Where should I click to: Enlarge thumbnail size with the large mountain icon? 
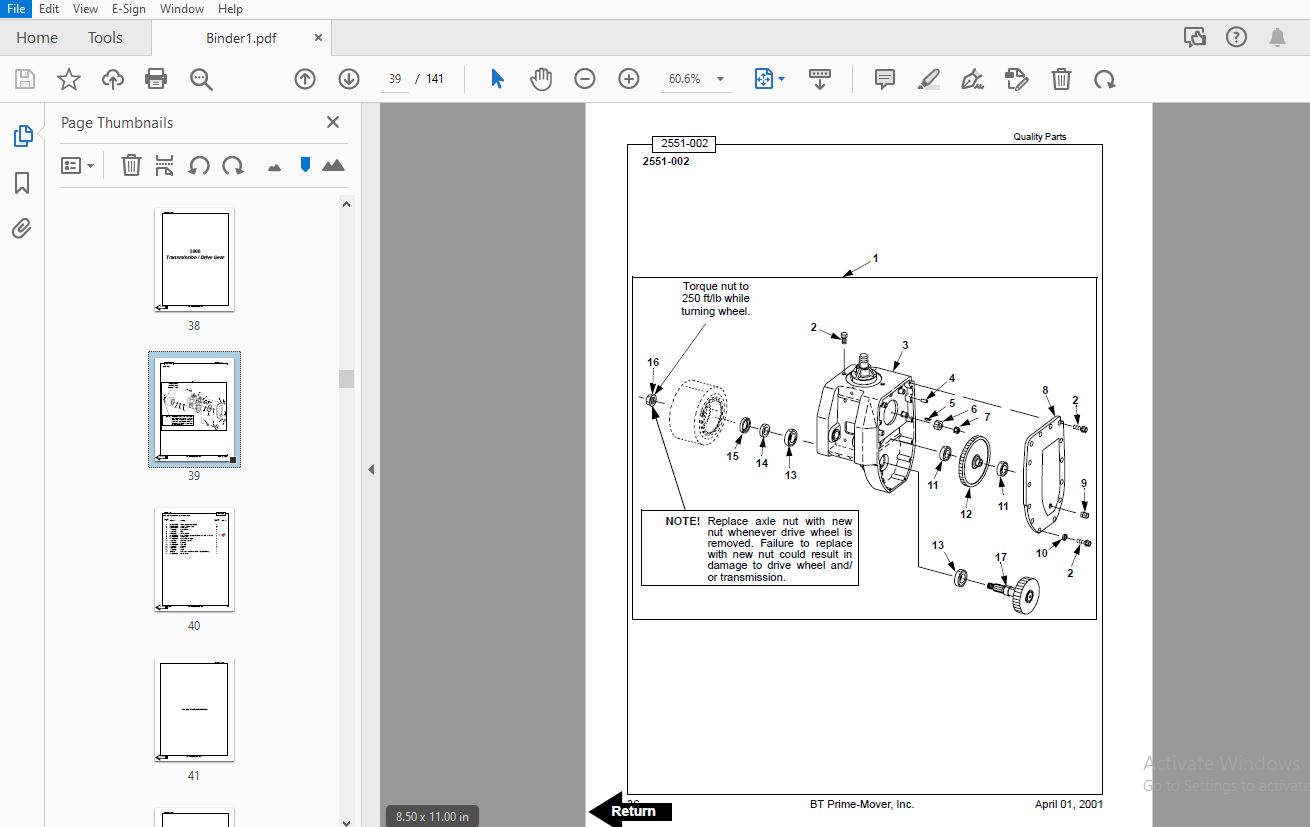coord(333,166)
